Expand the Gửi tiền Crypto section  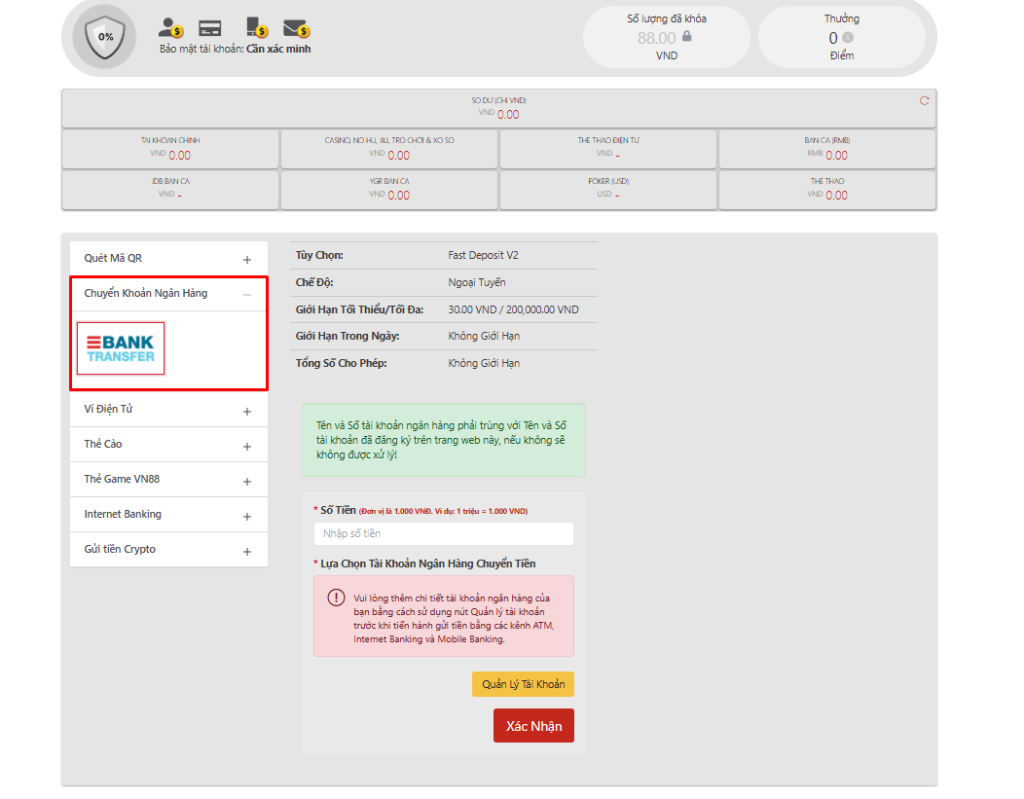[168, 550]
